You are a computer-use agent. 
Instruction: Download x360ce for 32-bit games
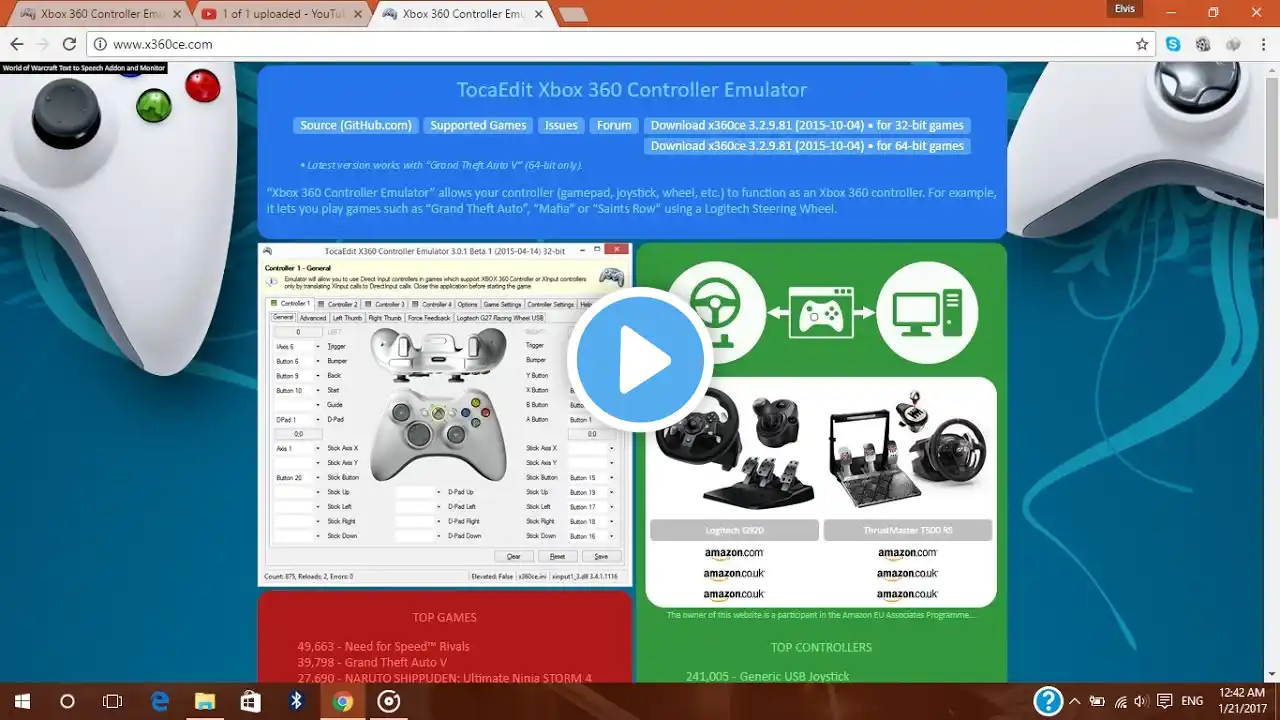point(807,125)
